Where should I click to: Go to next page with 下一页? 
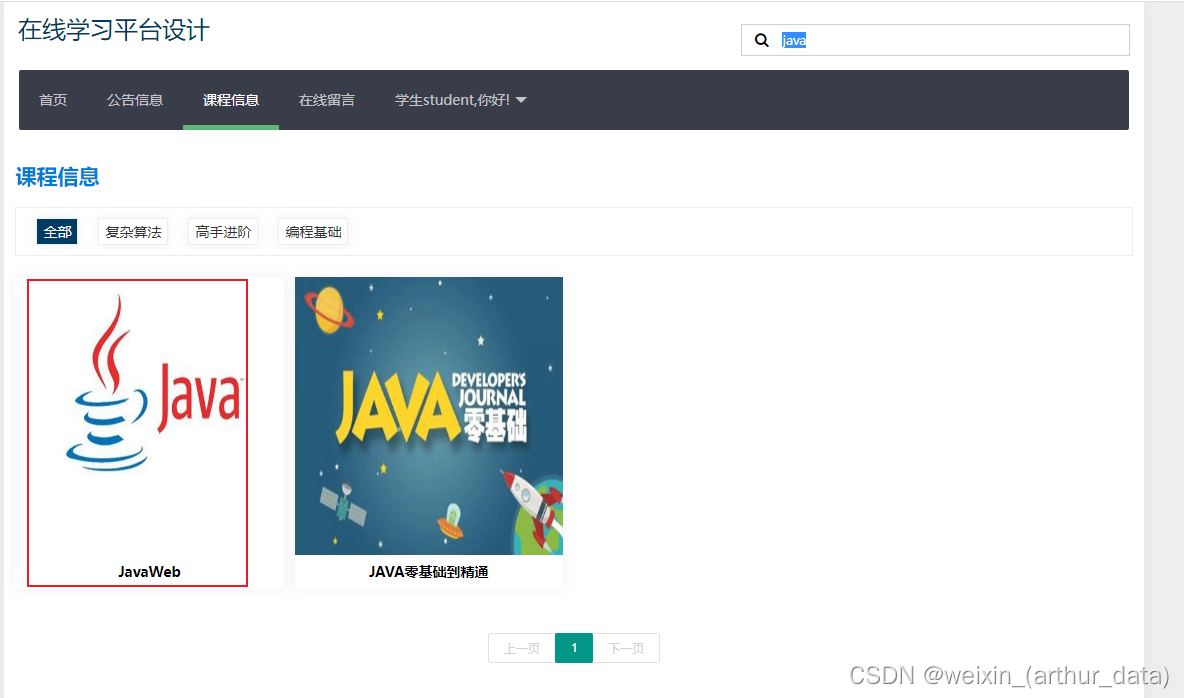pyautogui.click(x=626, y=648)
